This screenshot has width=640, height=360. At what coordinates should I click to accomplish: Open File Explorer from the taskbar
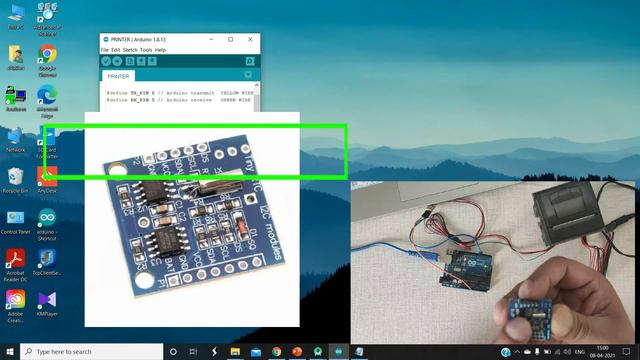coord(235,351)
